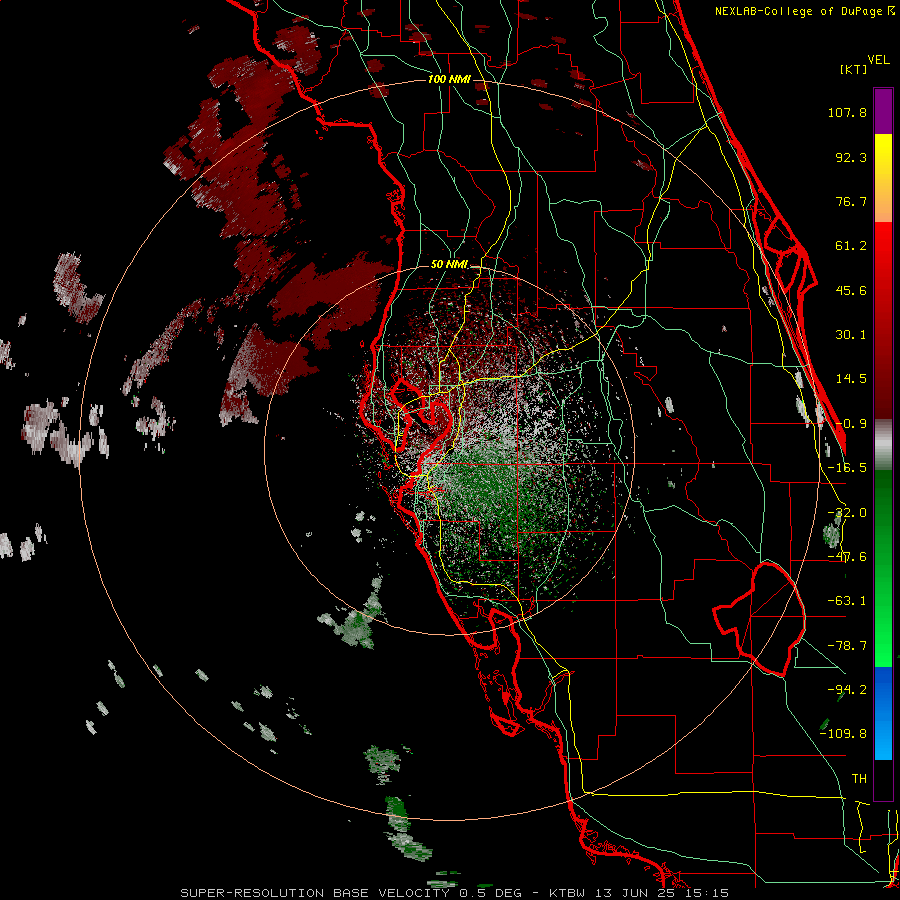The height and width of the screenshot is (900, 900).
Task: Select the 50 NMI range ring label
Action: point(449,264)
